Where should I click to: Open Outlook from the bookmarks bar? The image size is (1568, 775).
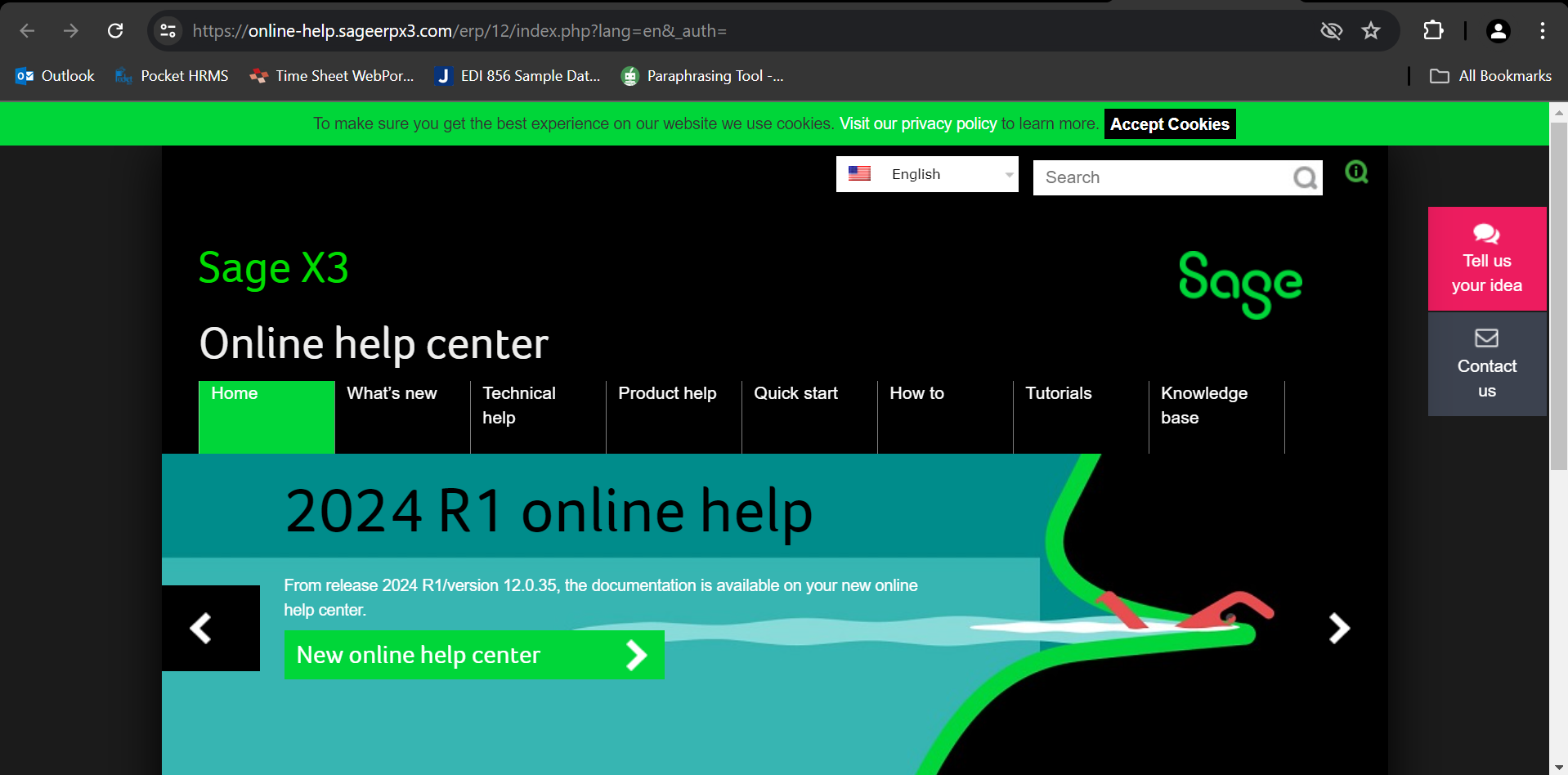(x=54, y=75)
